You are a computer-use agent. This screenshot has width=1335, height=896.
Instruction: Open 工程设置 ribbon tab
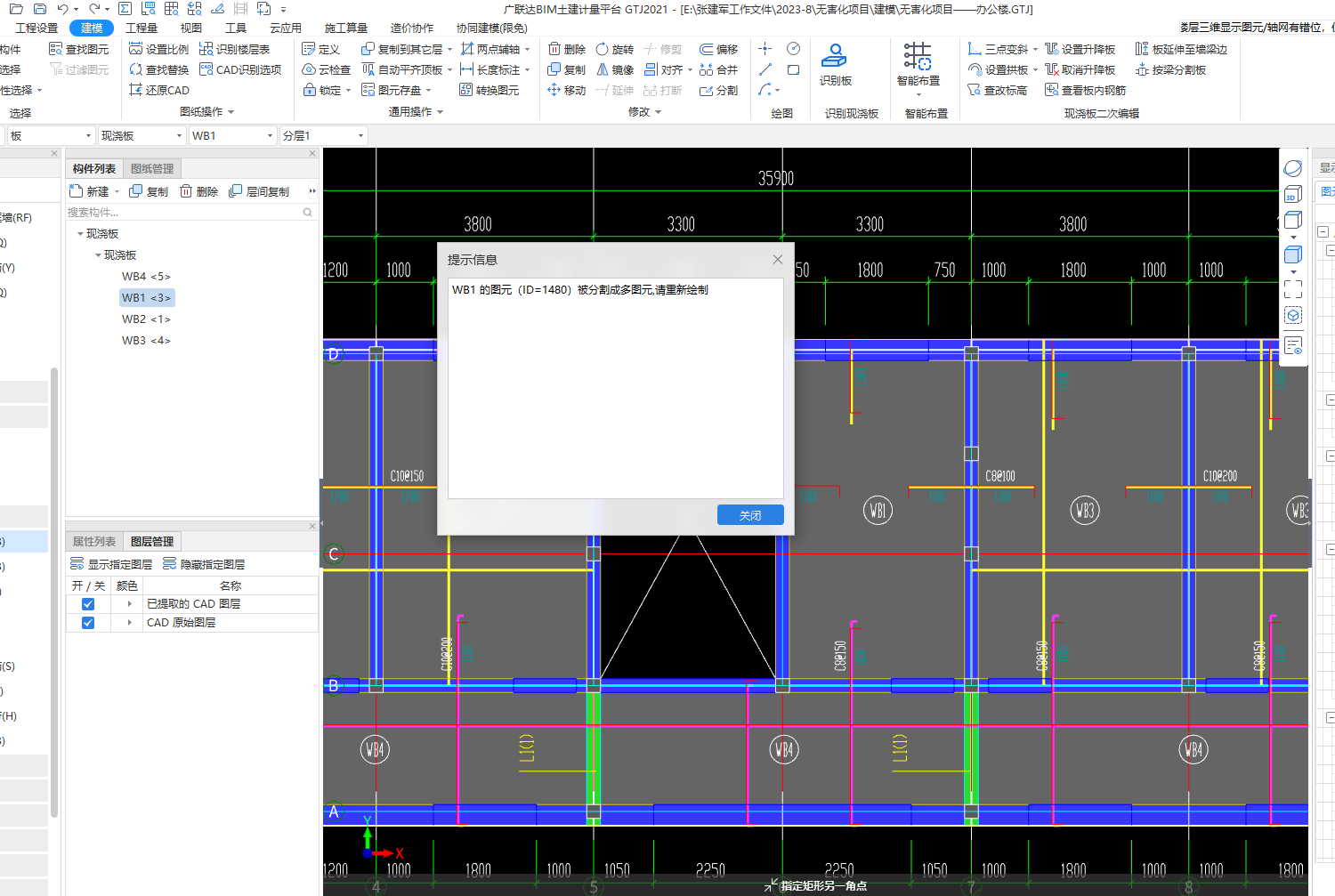36,28
